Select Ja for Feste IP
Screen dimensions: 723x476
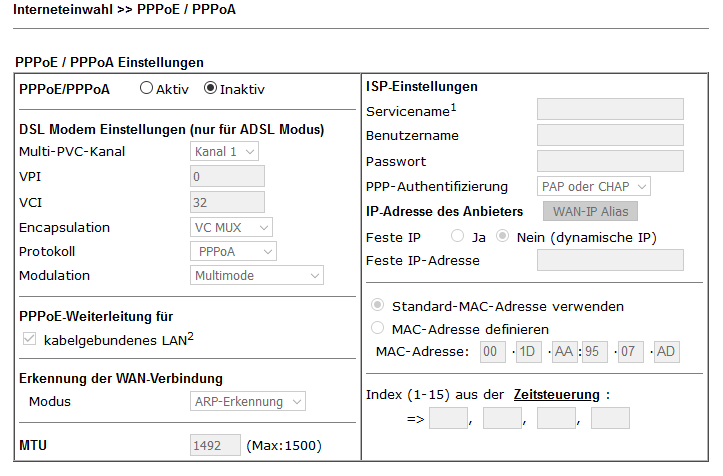tap(458, 237)
